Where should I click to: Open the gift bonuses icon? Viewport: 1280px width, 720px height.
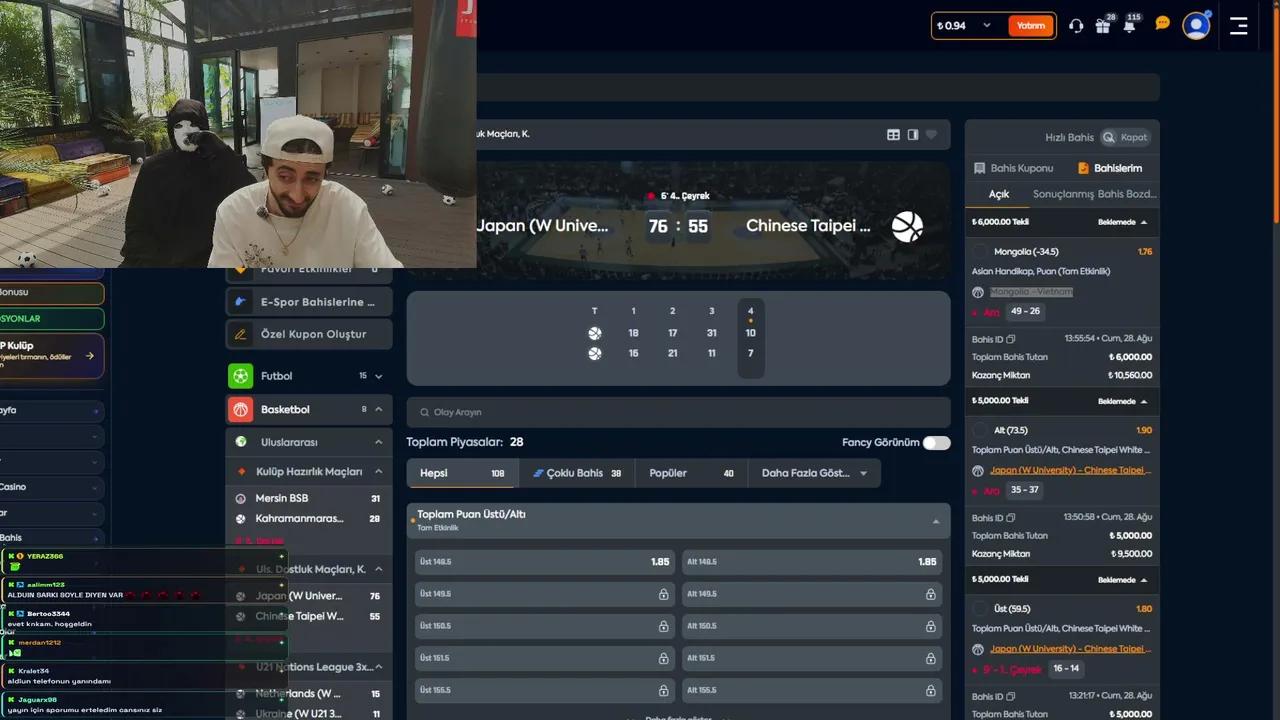(1102, 26)
